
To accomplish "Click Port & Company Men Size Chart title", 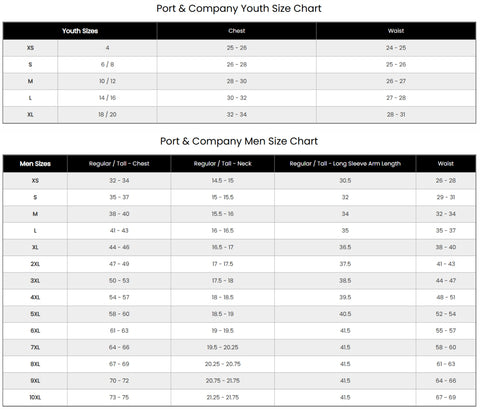I will tap(239, 141).
